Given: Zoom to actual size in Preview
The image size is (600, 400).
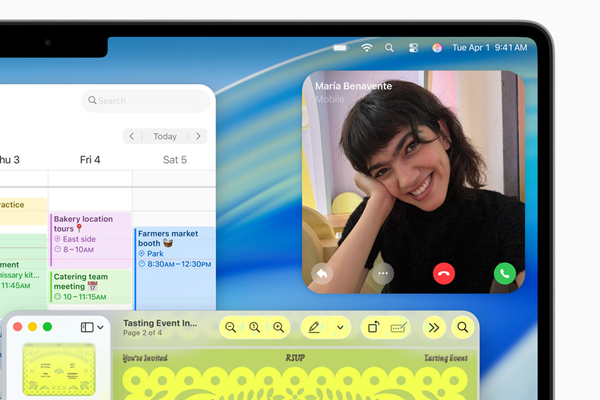Looking at the screenshot, I should coord(254,328).
